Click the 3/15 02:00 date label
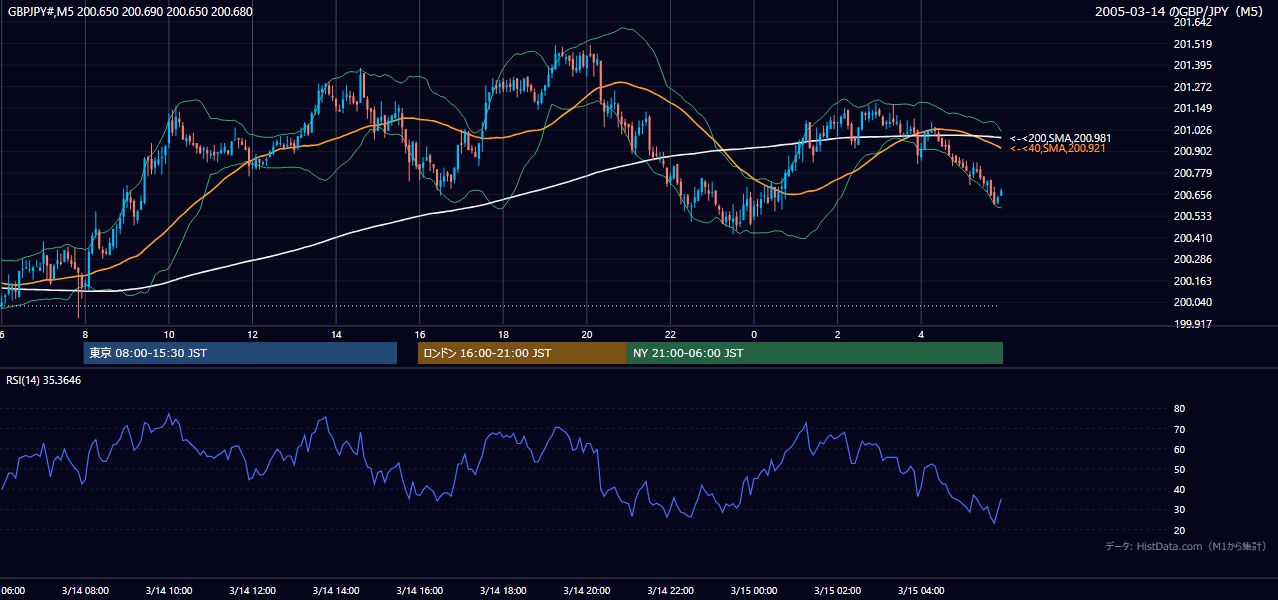 837,591
